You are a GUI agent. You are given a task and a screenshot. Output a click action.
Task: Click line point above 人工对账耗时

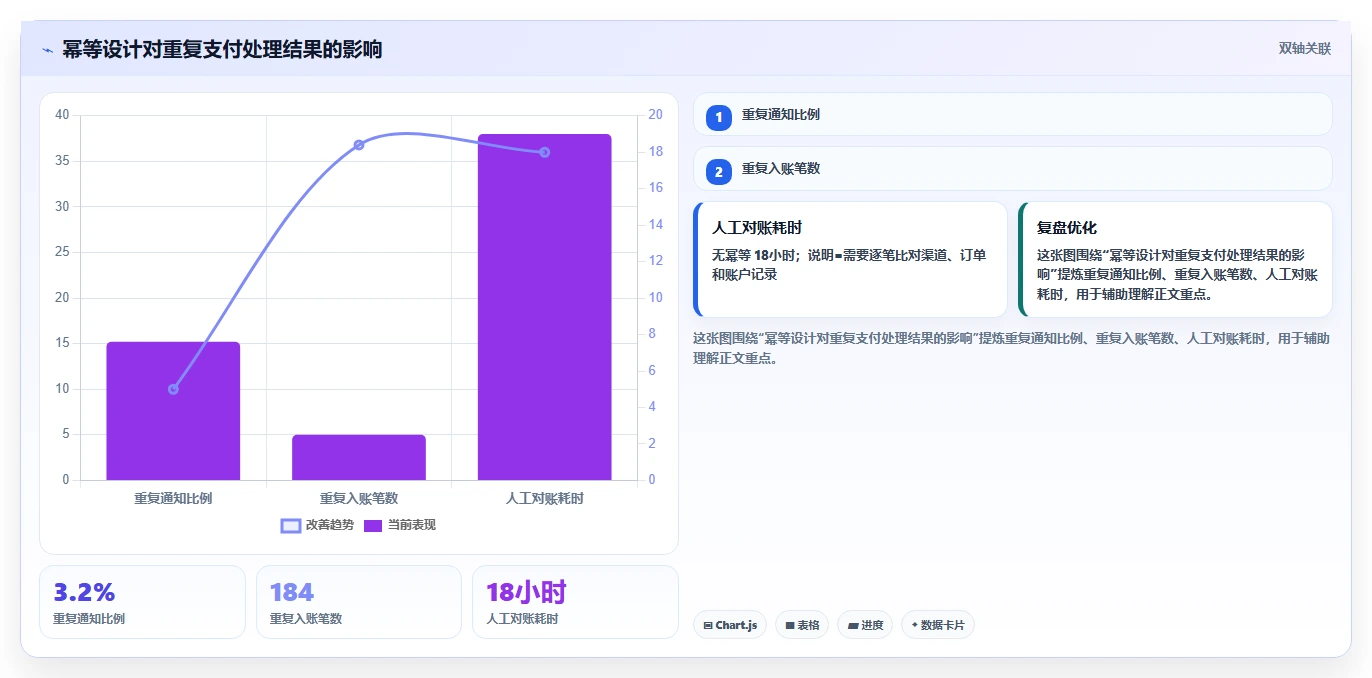544,152
